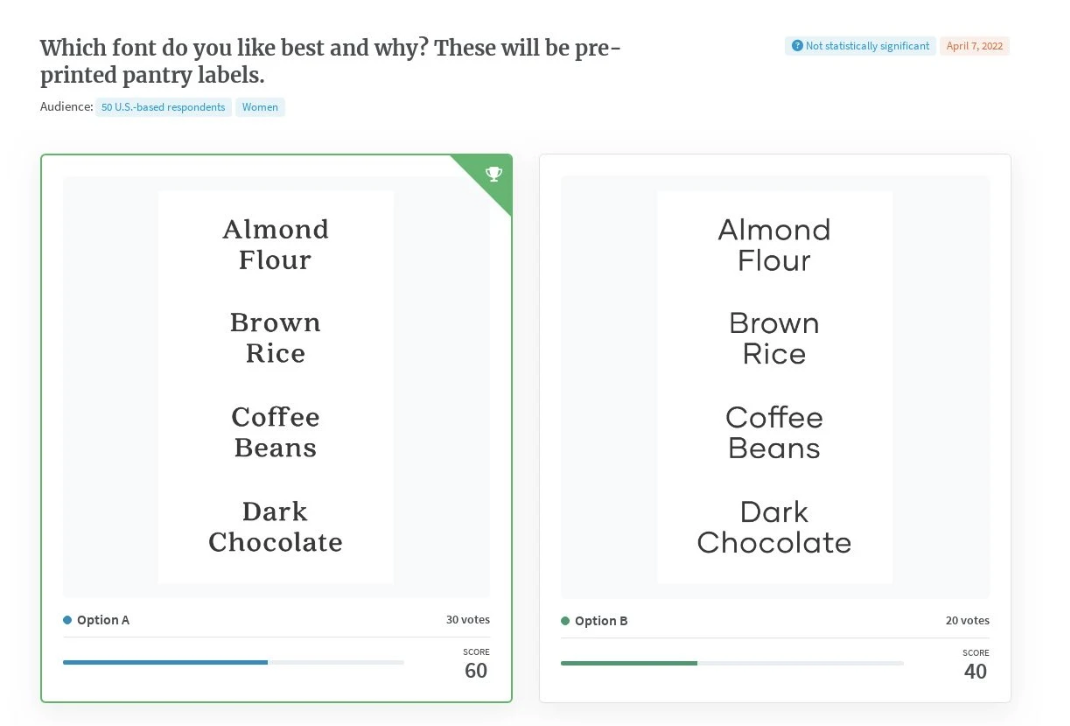The width and height of the screenshot is (1070, 726).
Task: Click the Option A score of 60
Action: tap(476, 671)
